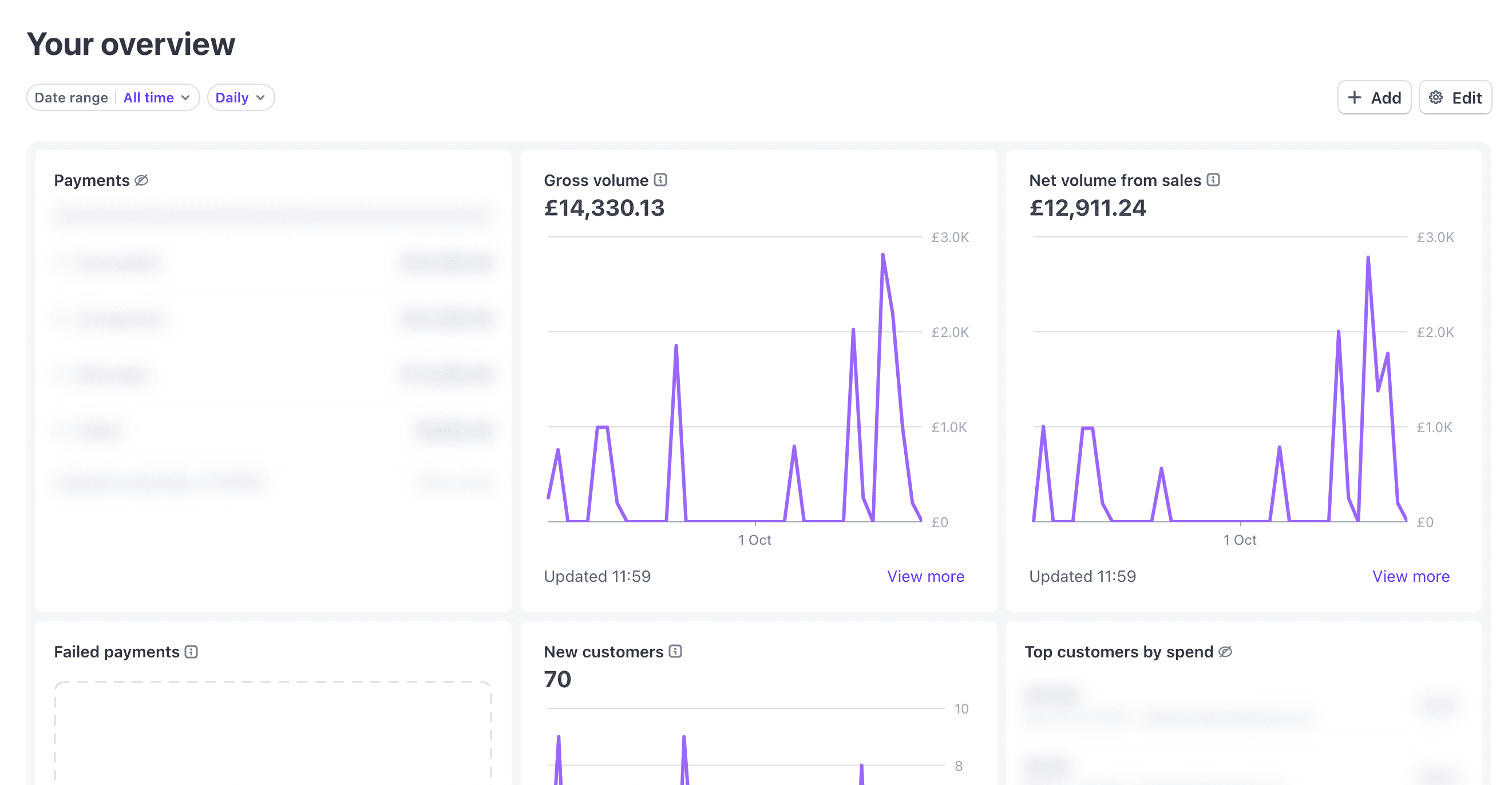This screenshot has width=1512, height=785.
Task: Click the Updated 11:59 timestamp under Gross volume
Action: pos(598,576)
